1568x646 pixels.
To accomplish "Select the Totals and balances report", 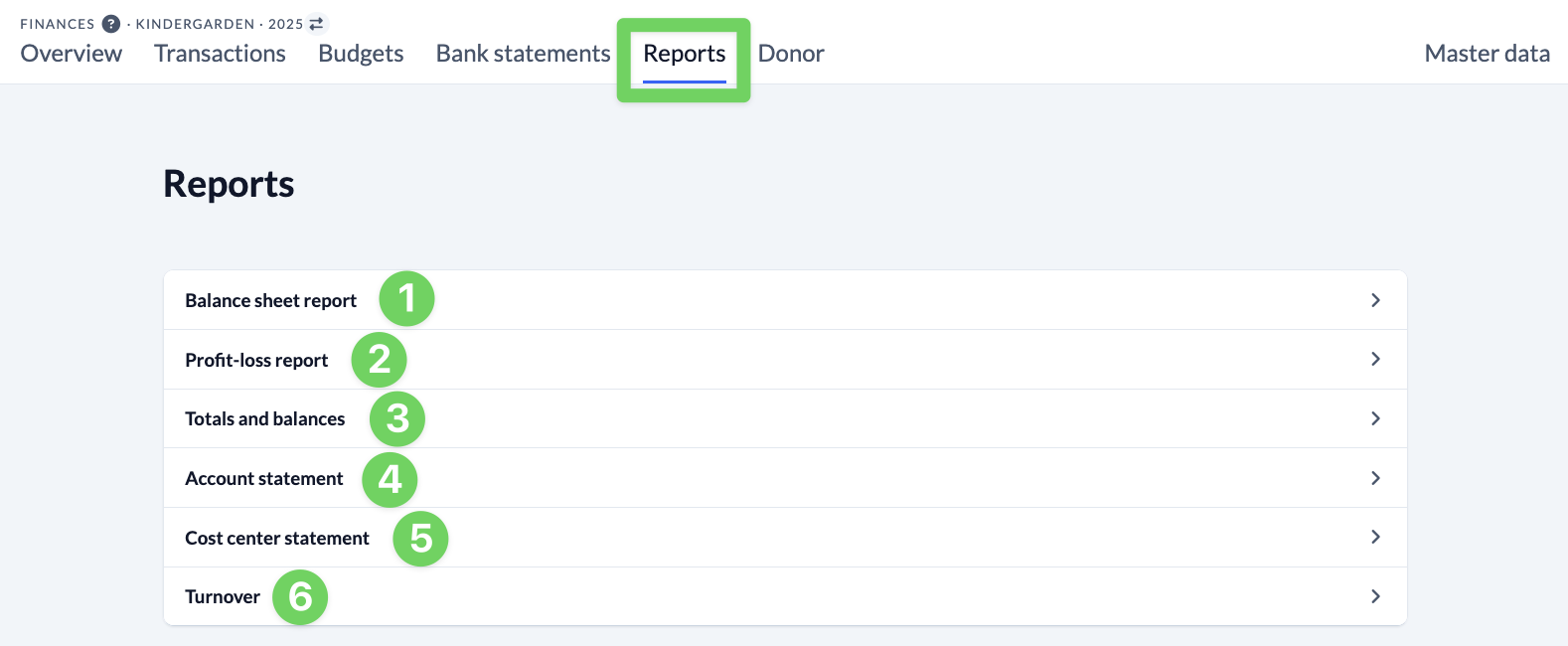I will coord(265,419).
